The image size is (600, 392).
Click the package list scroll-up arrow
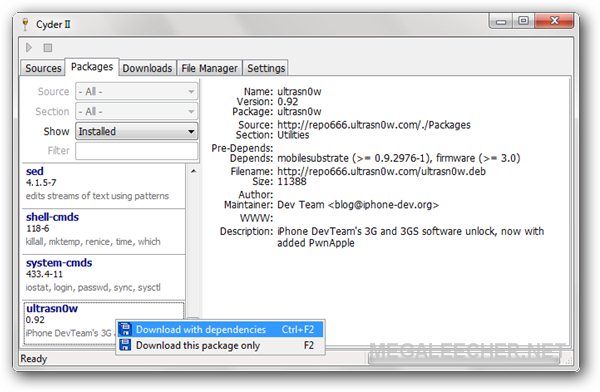click(x=194, y=171)
